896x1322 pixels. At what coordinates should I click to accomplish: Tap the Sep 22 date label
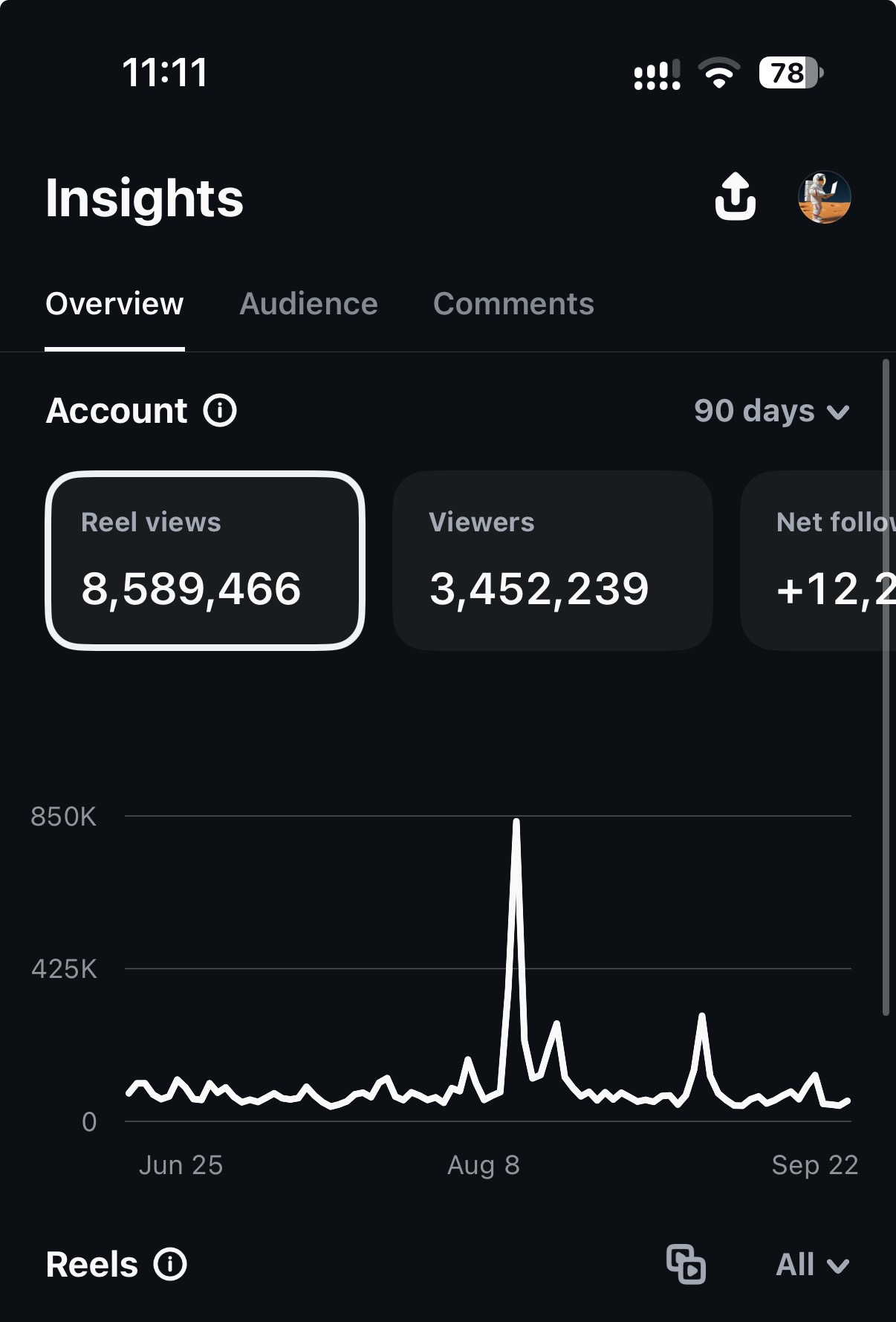(x=815, y=1165)
